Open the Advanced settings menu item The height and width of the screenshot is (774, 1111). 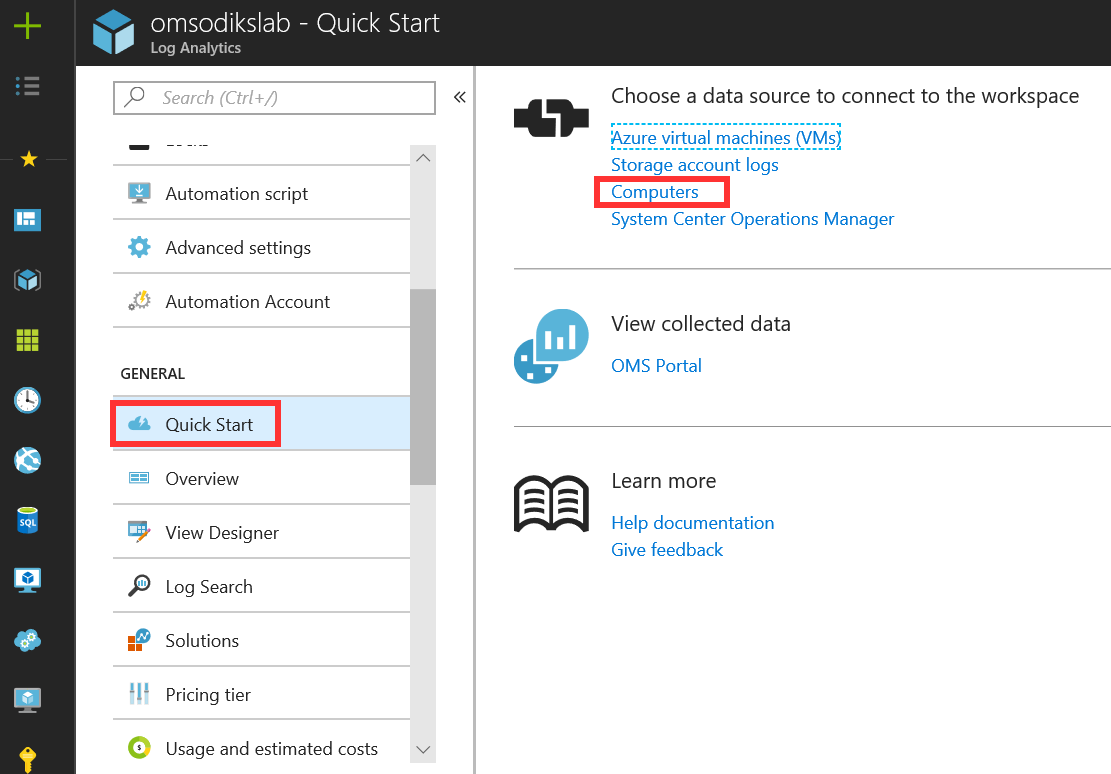261,247
